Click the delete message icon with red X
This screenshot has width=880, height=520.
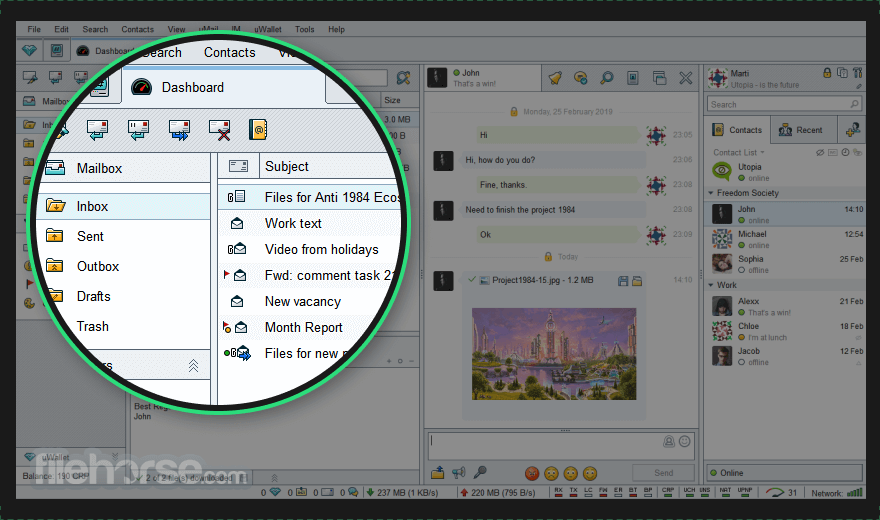point(219,130)
